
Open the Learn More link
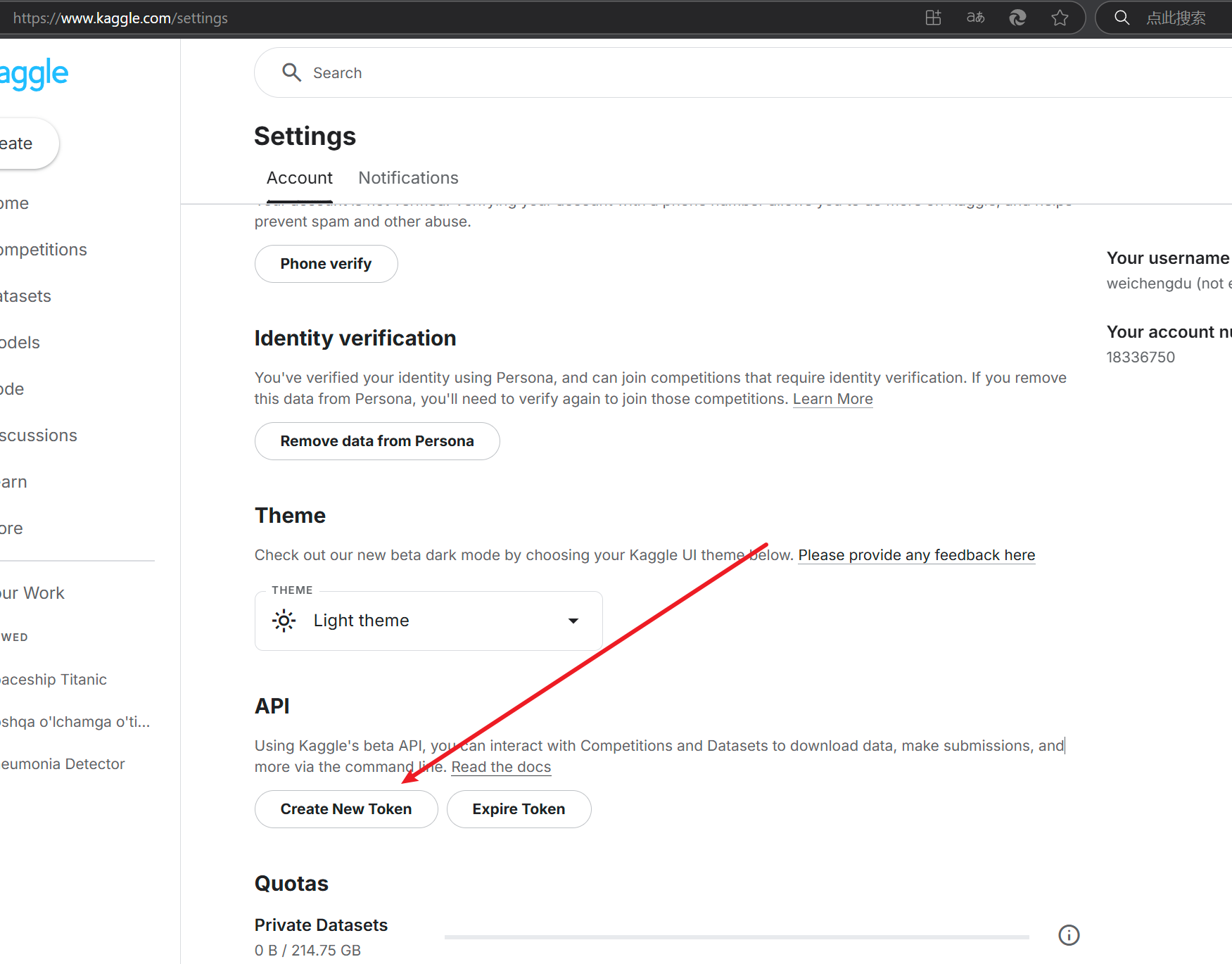click(x=832, y=399)
